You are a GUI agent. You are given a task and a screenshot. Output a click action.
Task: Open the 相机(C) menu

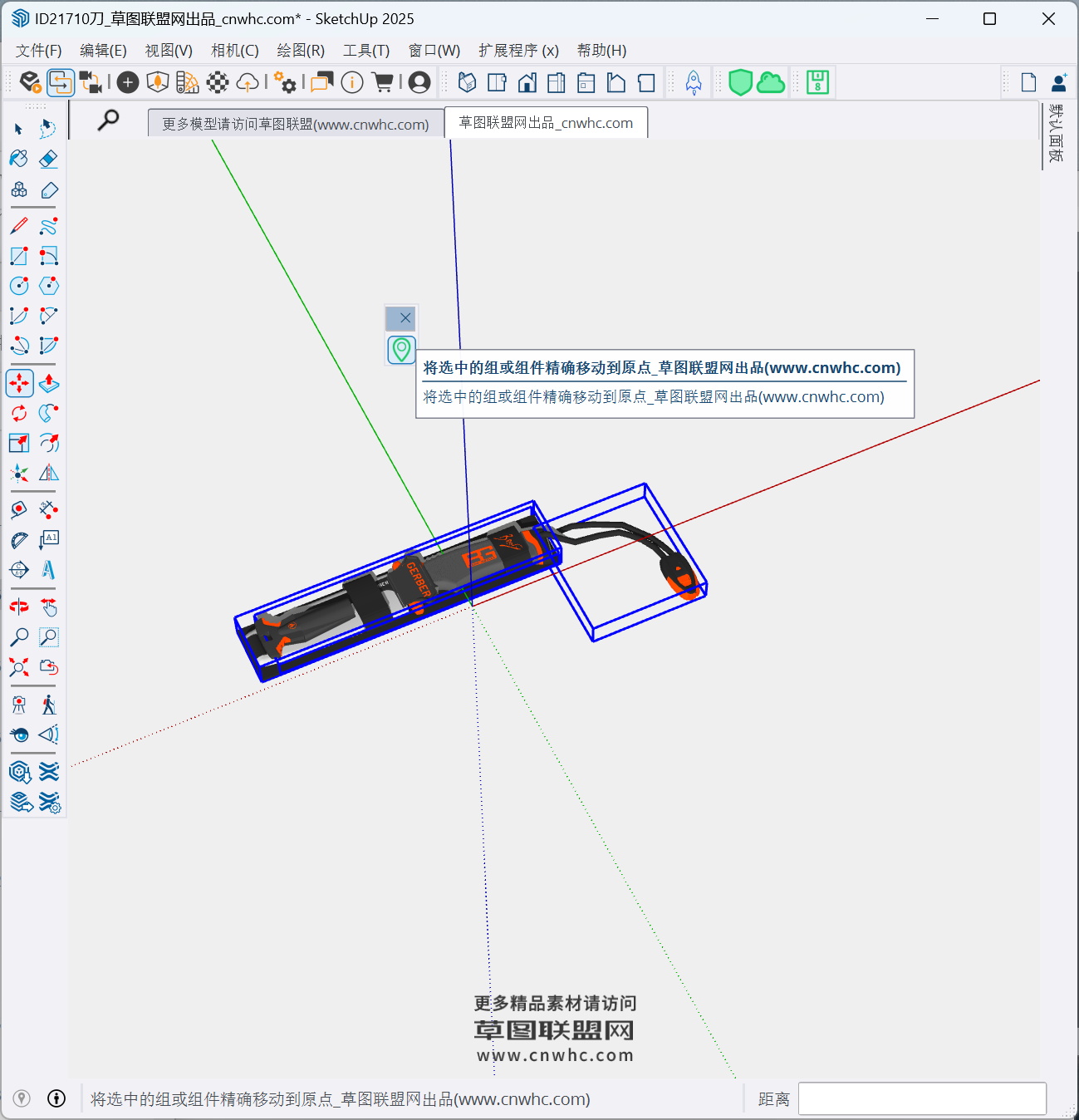click(234, 51)
